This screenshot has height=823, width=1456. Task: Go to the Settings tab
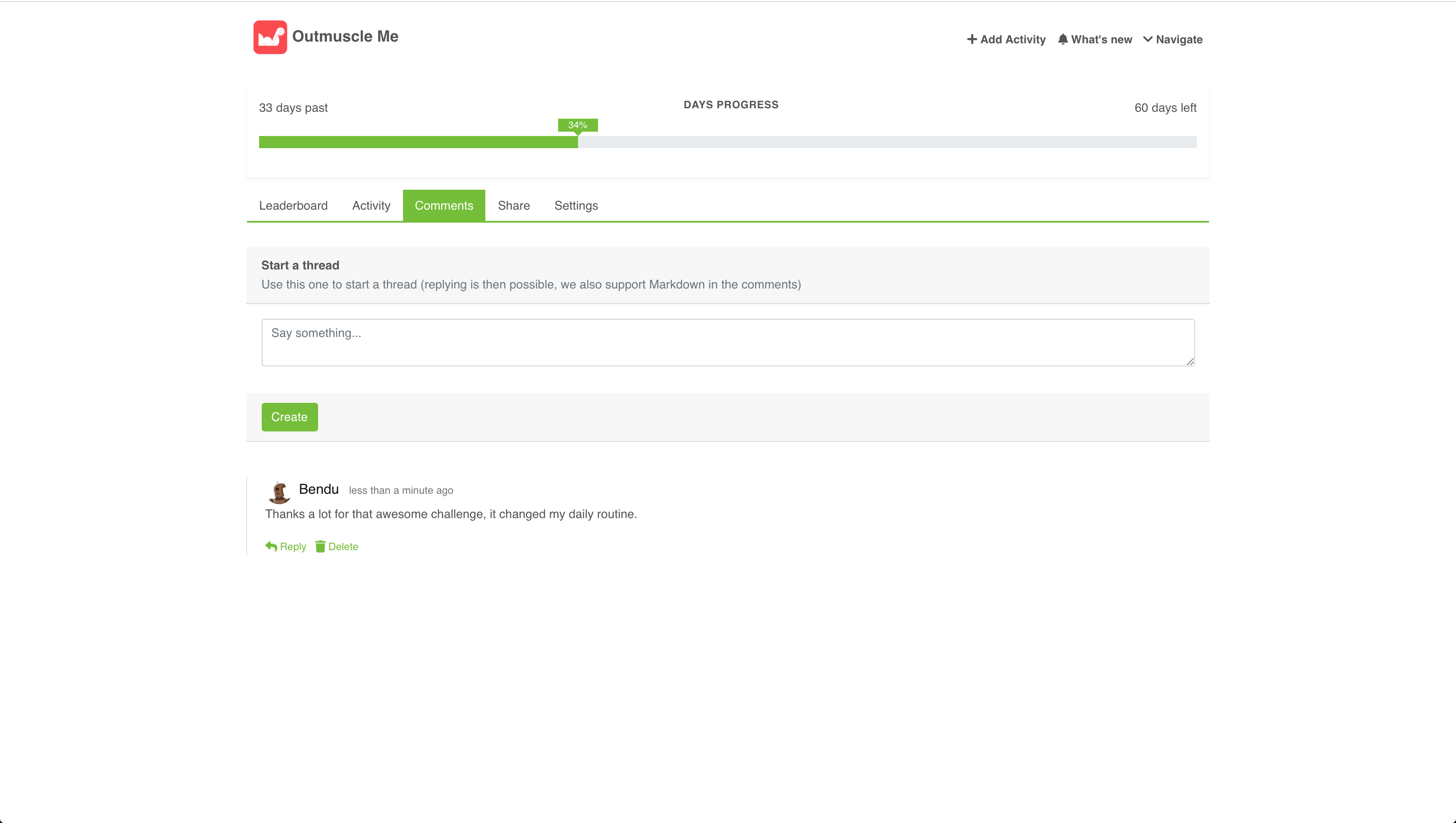pos(575,206)
